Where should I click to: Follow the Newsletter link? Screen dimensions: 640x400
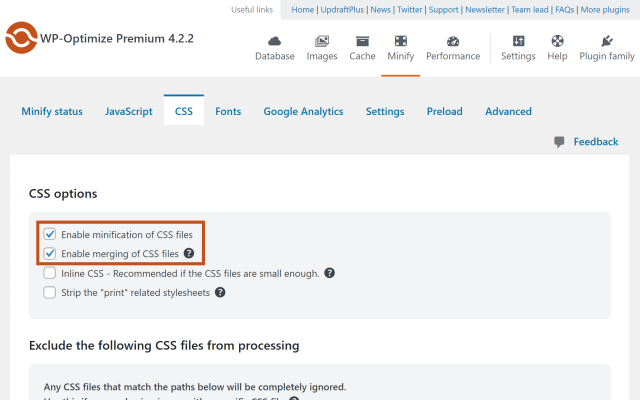[485, 10]
